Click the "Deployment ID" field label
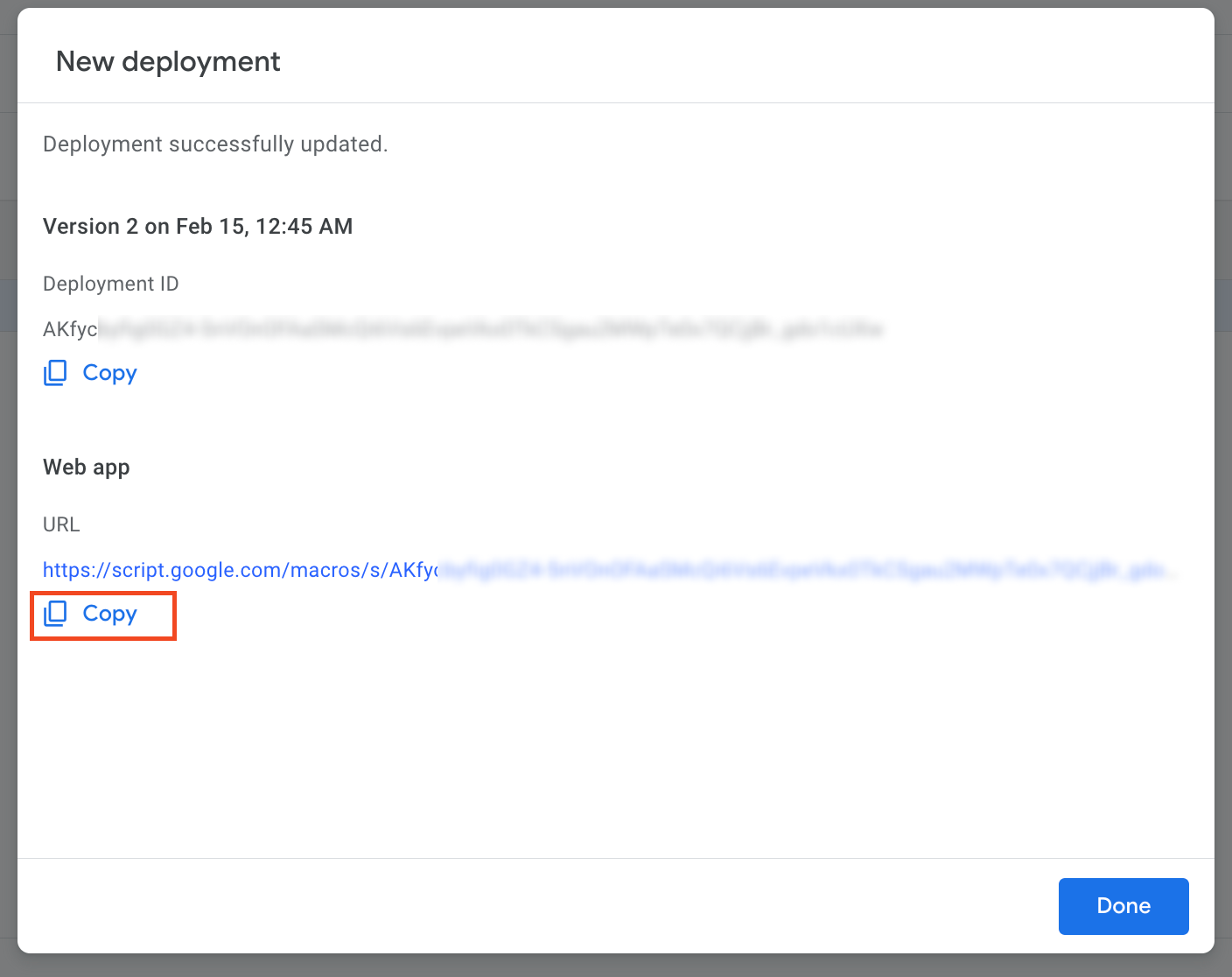The height and width of the screenshot is (977, 1232). coord(111,284)
